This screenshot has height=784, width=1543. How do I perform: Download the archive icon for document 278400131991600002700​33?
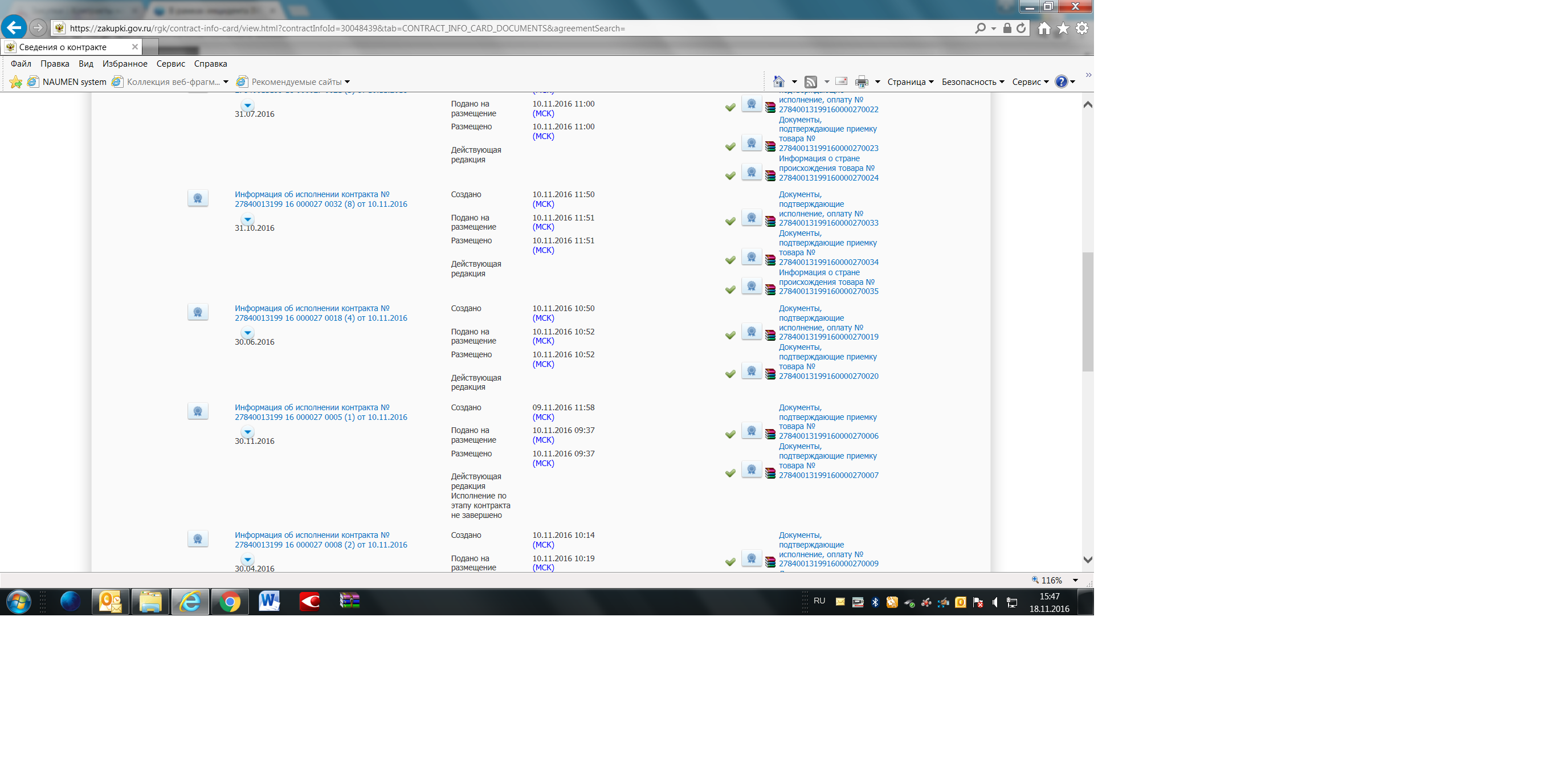click(x=770, y=222)
